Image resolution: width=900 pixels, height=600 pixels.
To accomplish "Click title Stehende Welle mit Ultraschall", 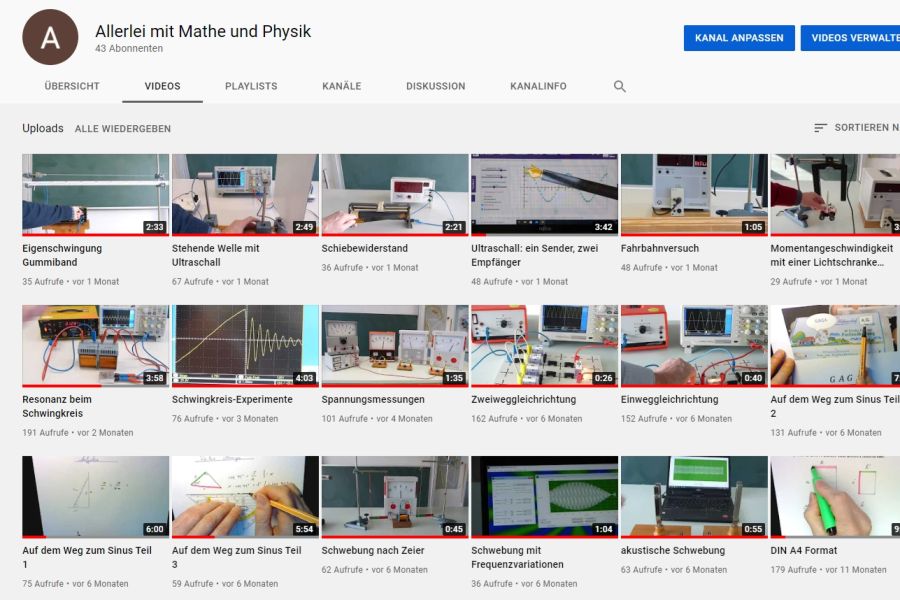I will [x=215, y=255].
